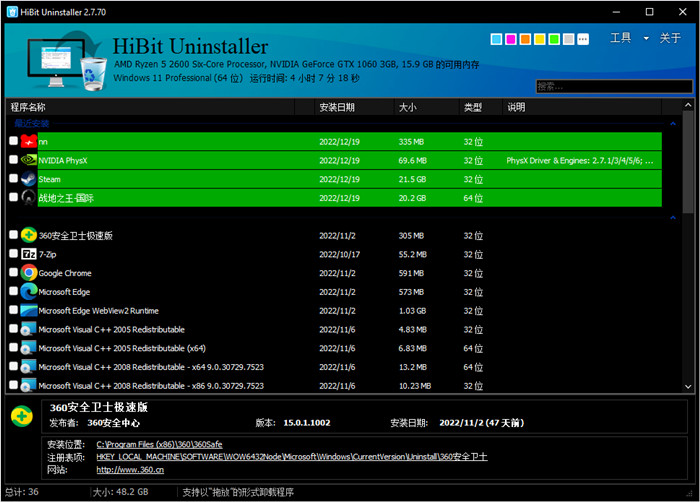Screen dimensions: 700x502
Task: Tick the checkbox for Steam
Action: coord(13,179)
